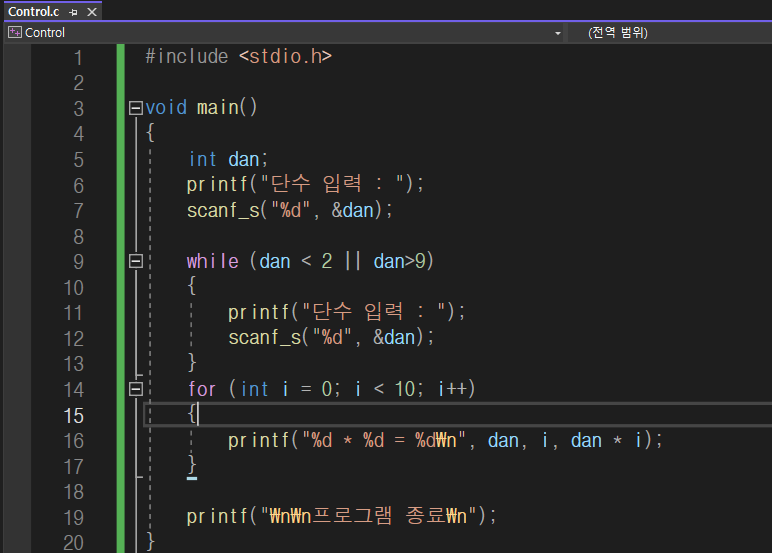This screenshot has width=772, height=553.
Task: Click the 'int dan;' declaration
Action: [x=228, y=159]
